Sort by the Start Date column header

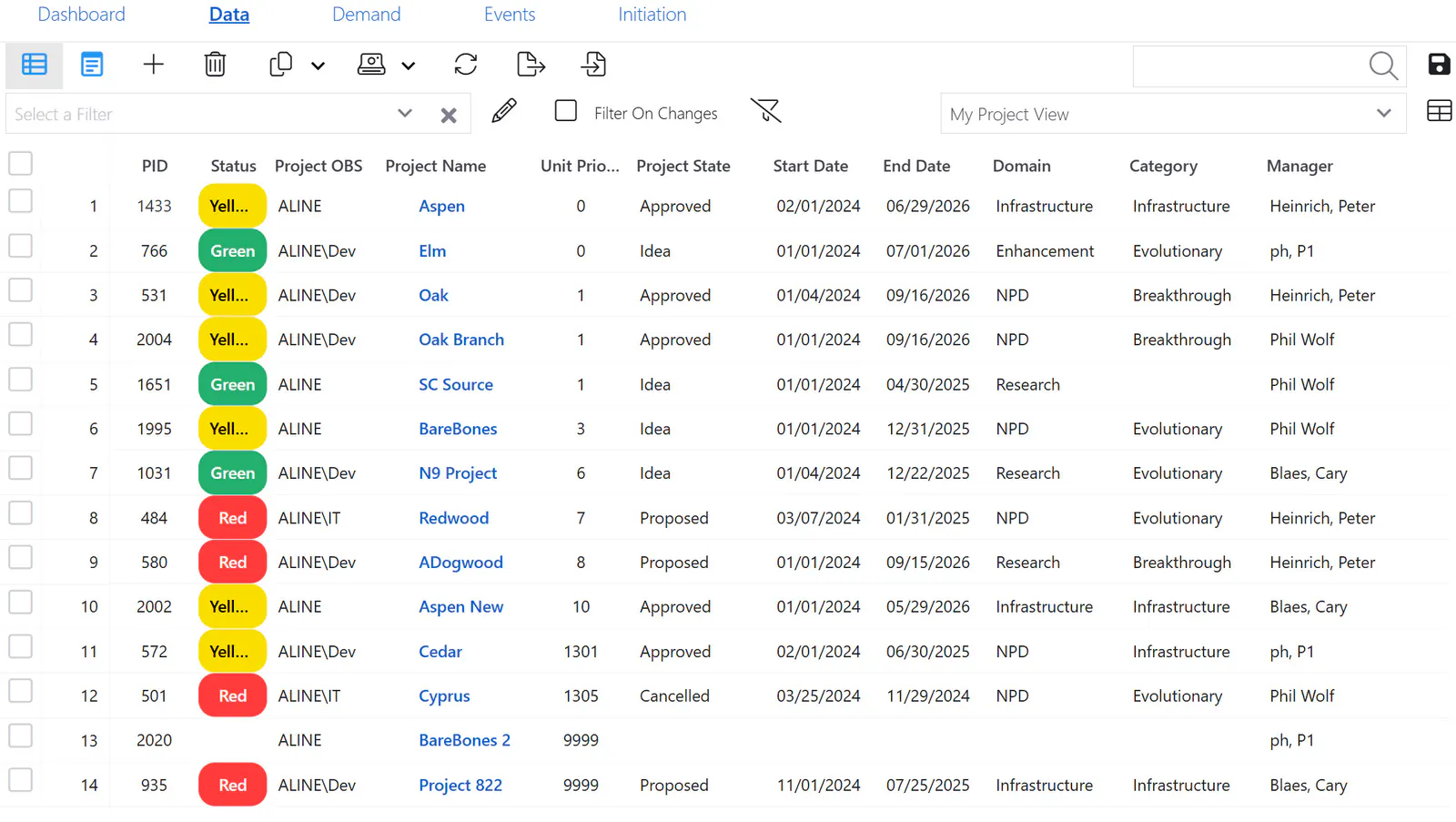pyautogui.click(x=810, y=167)
